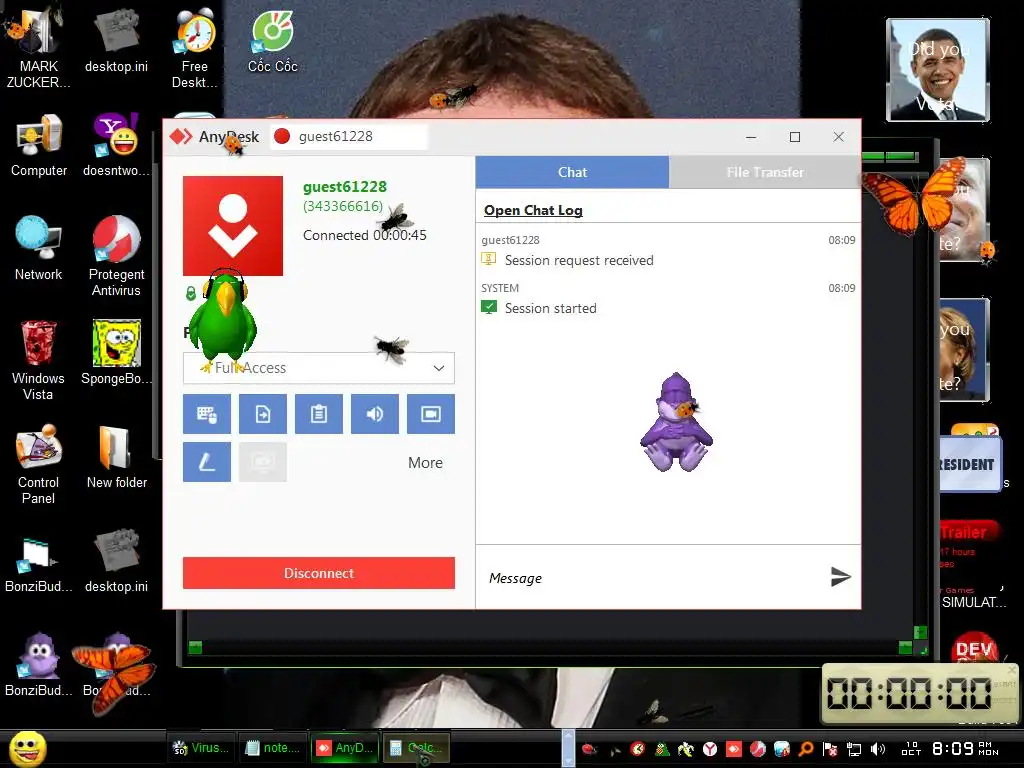
Task: Click the More permissions link
Action: pos(425,463)
